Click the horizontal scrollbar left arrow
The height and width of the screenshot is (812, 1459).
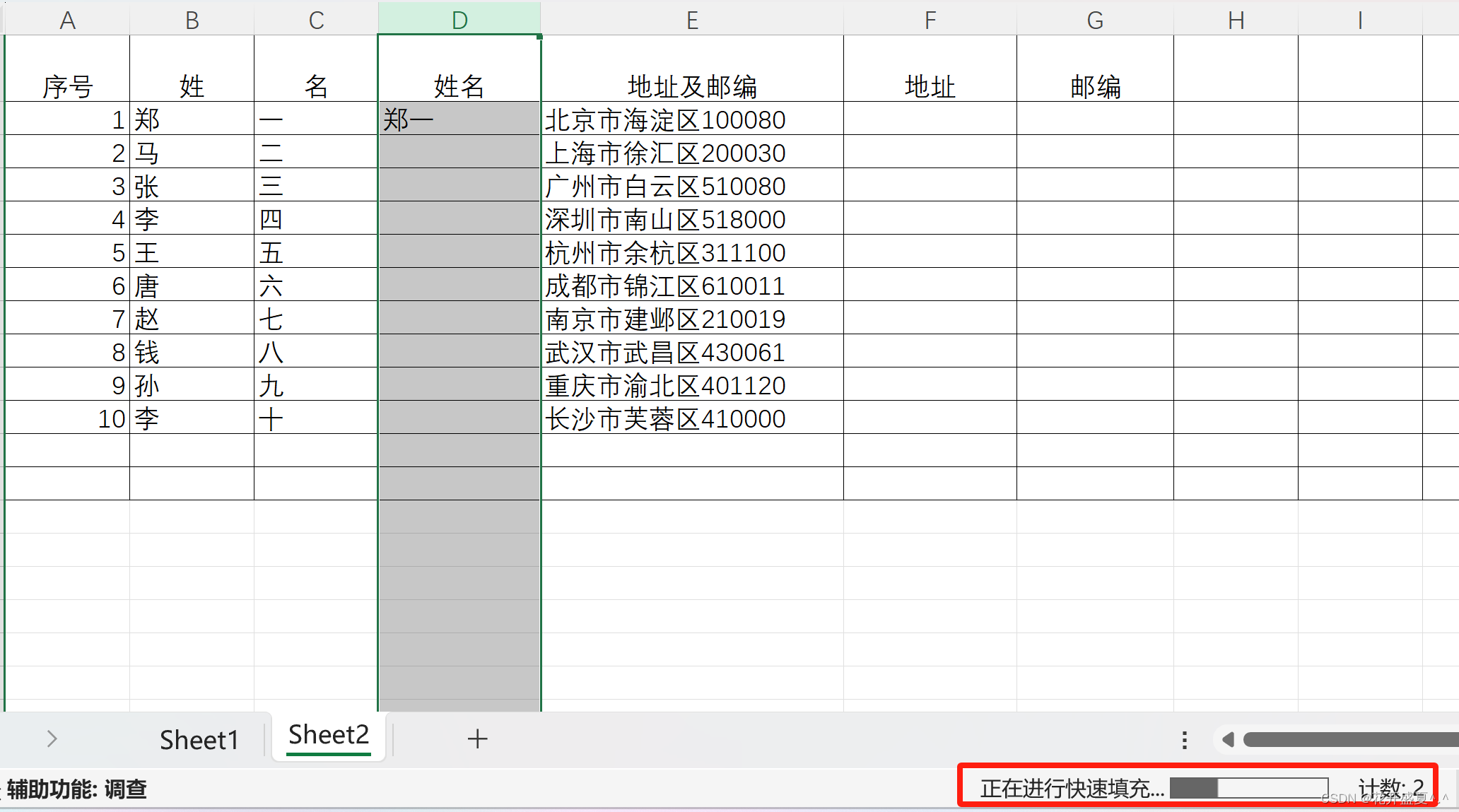pyautogui.click(x=1228, y=739)
